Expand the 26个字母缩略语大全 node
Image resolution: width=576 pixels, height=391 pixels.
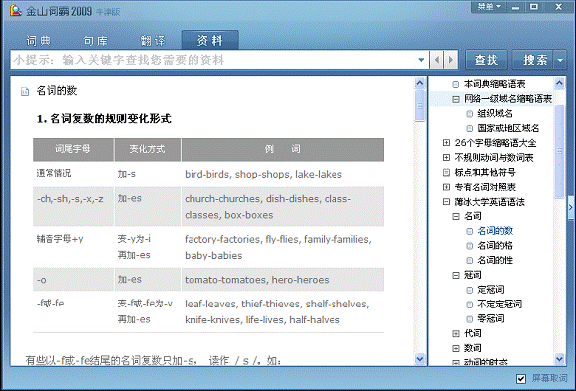click(446, 143)
